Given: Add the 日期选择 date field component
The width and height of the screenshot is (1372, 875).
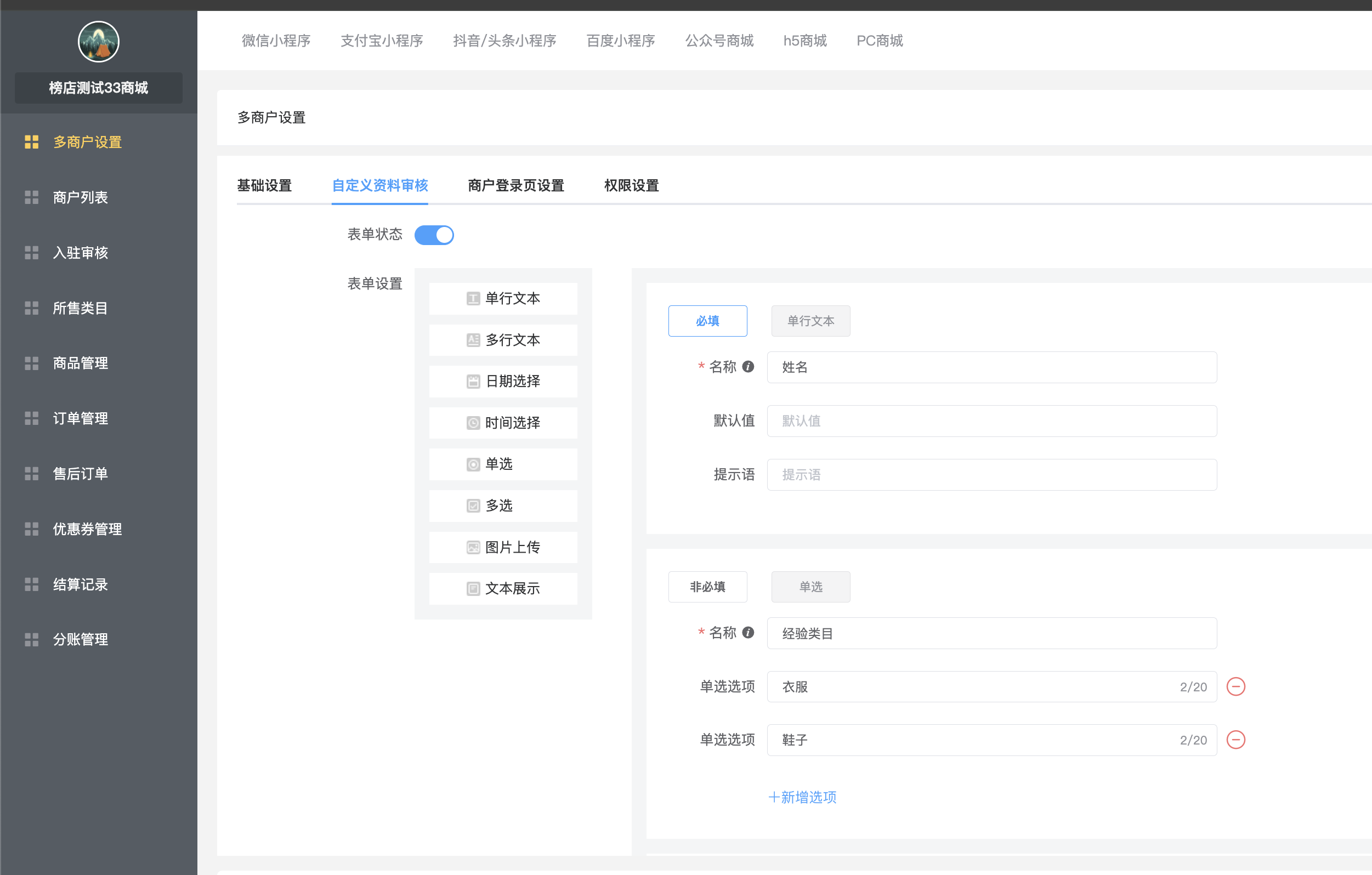Looking at the screenshot, I should click(503, 381).
